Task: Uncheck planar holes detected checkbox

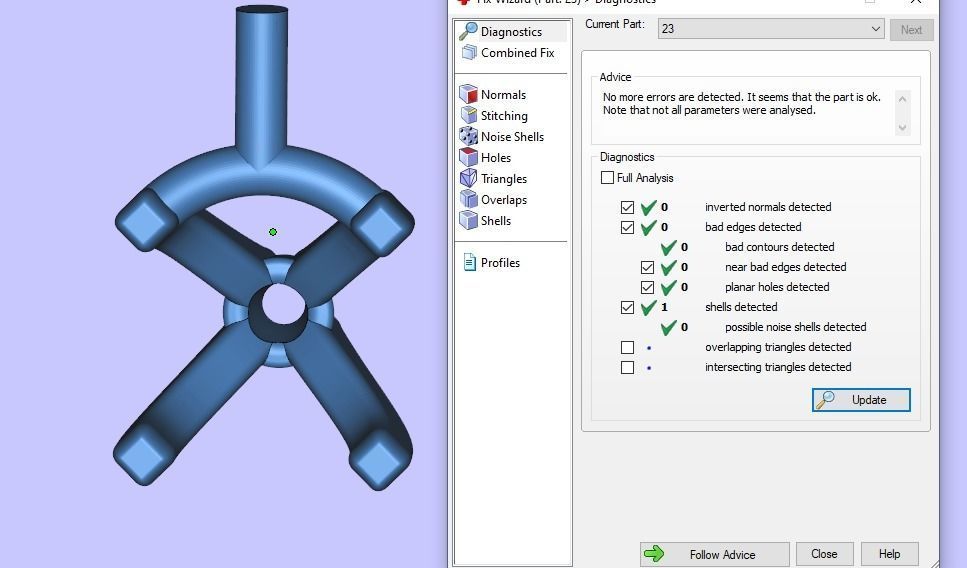Action: click(647, 287)
